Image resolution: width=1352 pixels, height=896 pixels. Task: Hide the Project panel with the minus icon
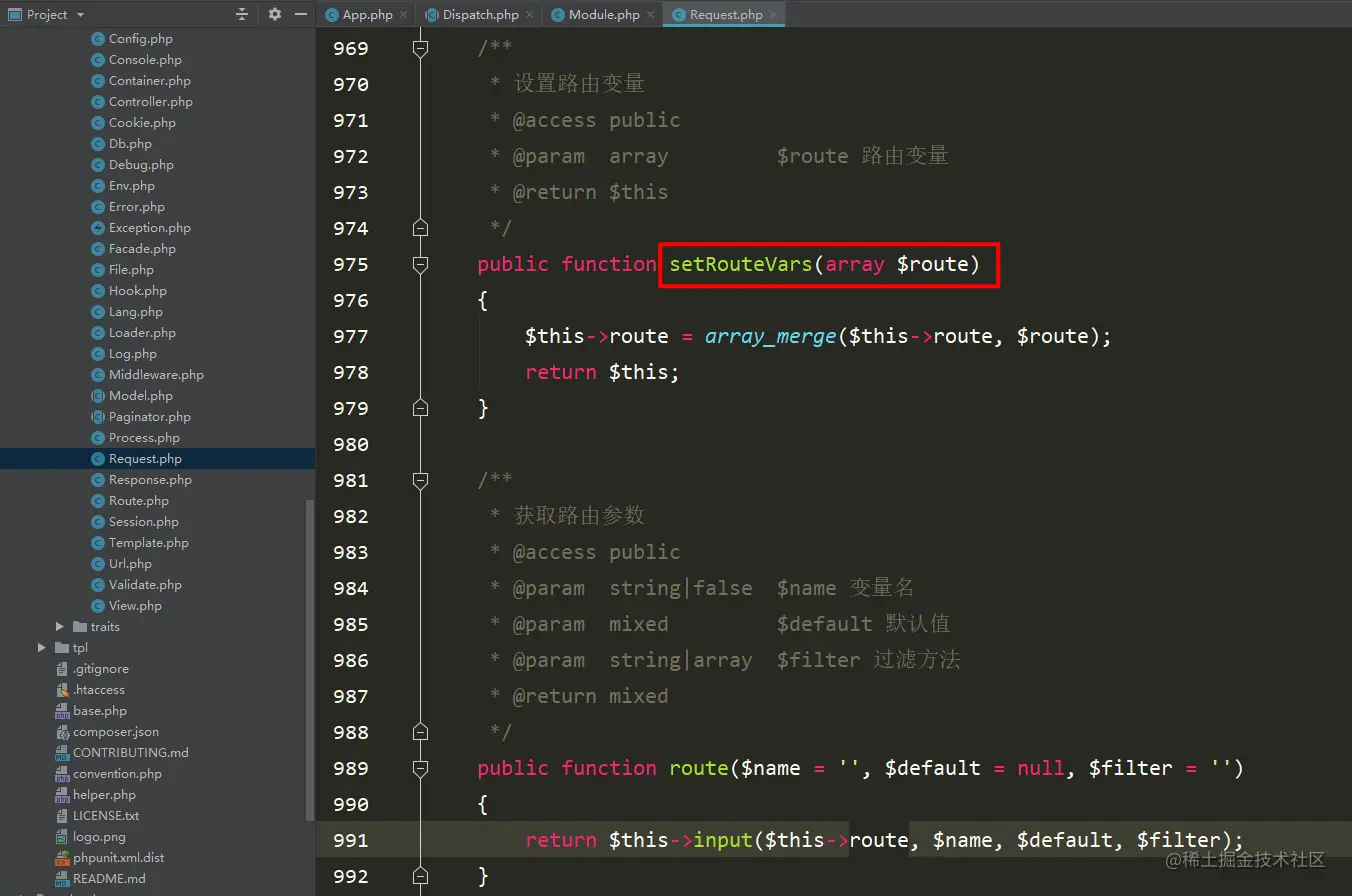pos(301,14)
